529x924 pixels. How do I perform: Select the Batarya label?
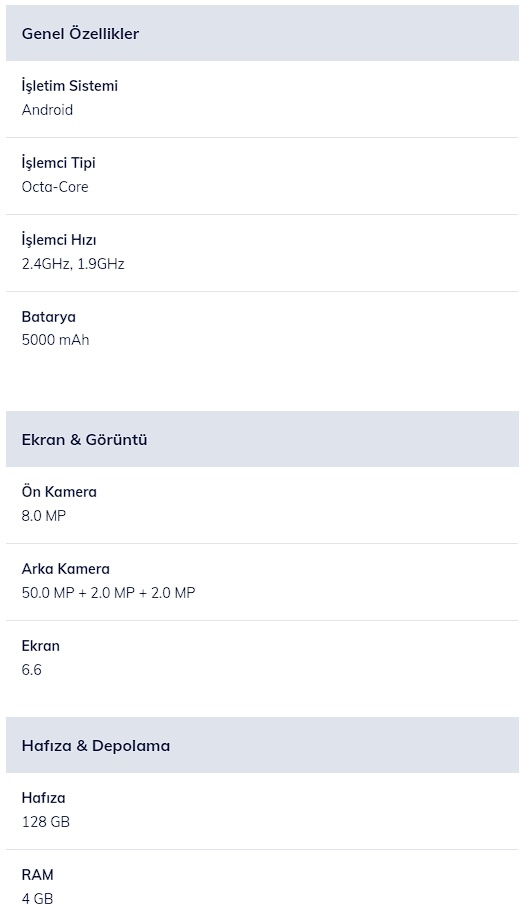[48, 317]
